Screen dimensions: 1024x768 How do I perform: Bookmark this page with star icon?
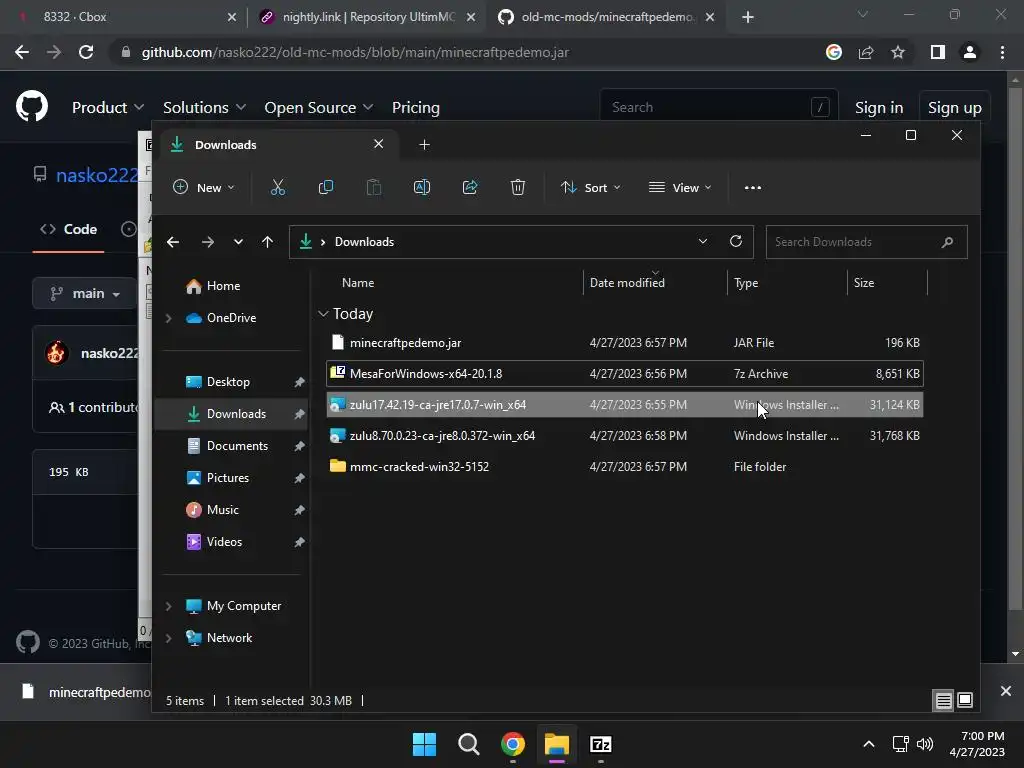(898, 52)
